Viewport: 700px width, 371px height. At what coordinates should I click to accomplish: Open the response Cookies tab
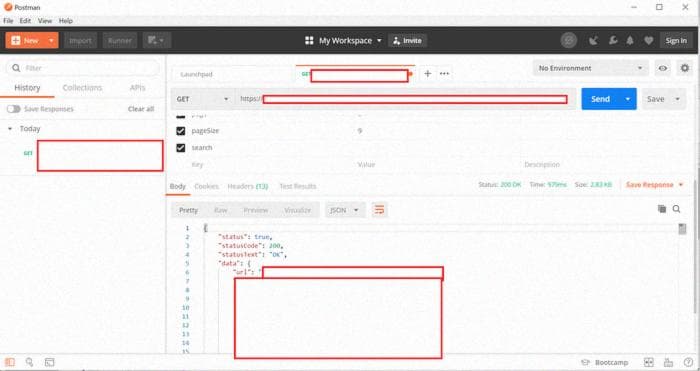pyautogui.click(x=206, y=186)
